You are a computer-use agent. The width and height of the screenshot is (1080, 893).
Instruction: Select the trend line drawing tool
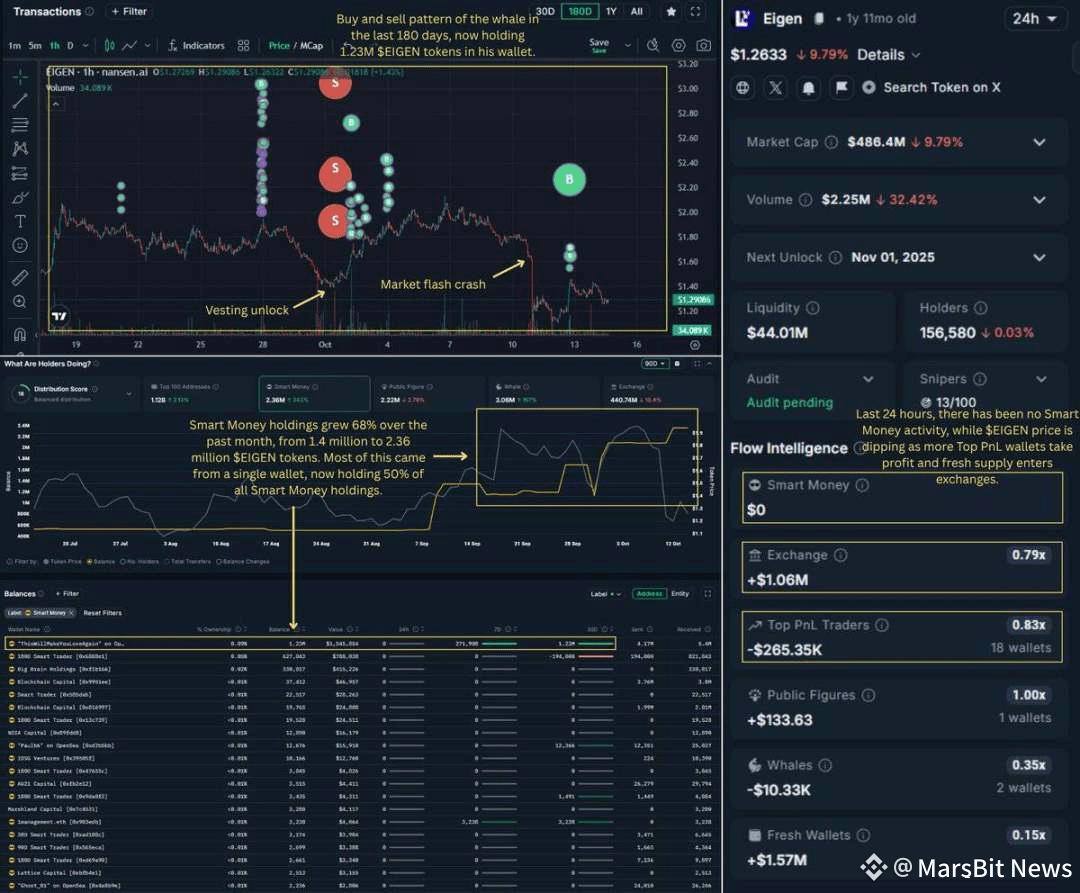(20, 101)
